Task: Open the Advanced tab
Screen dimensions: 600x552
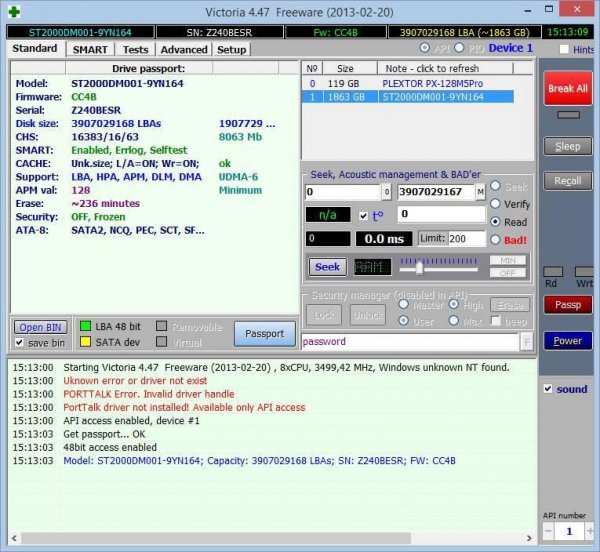Action: coord(184,50)
